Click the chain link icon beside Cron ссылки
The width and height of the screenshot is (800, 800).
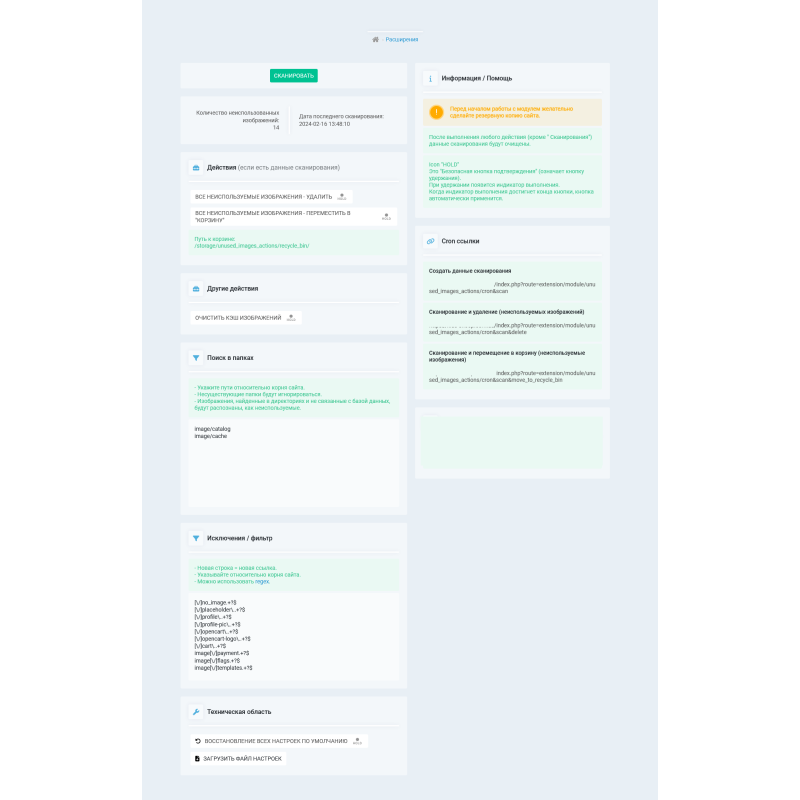[430, 241]
